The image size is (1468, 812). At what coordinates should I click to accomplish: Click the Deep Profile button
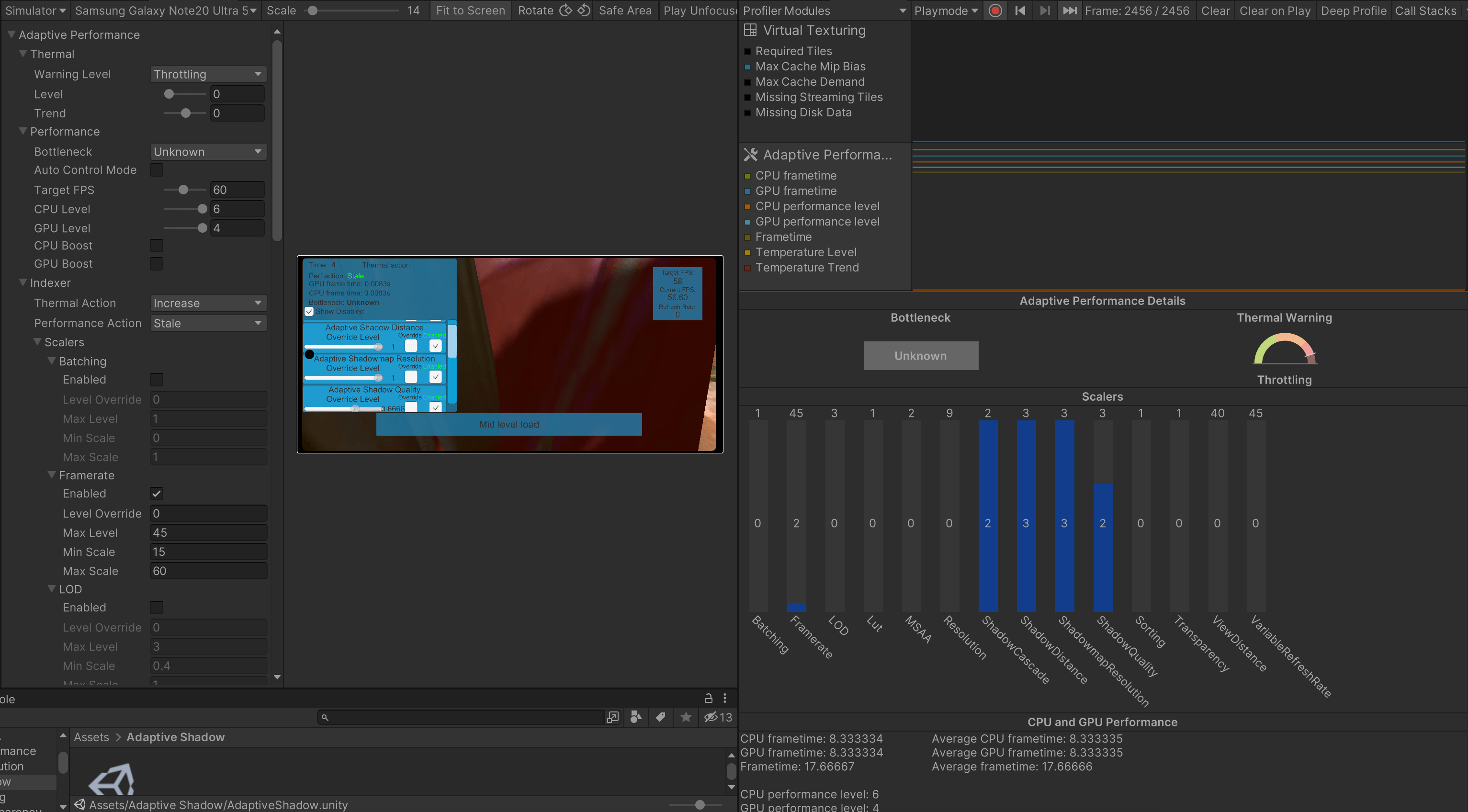click(x=1353, y=11)
